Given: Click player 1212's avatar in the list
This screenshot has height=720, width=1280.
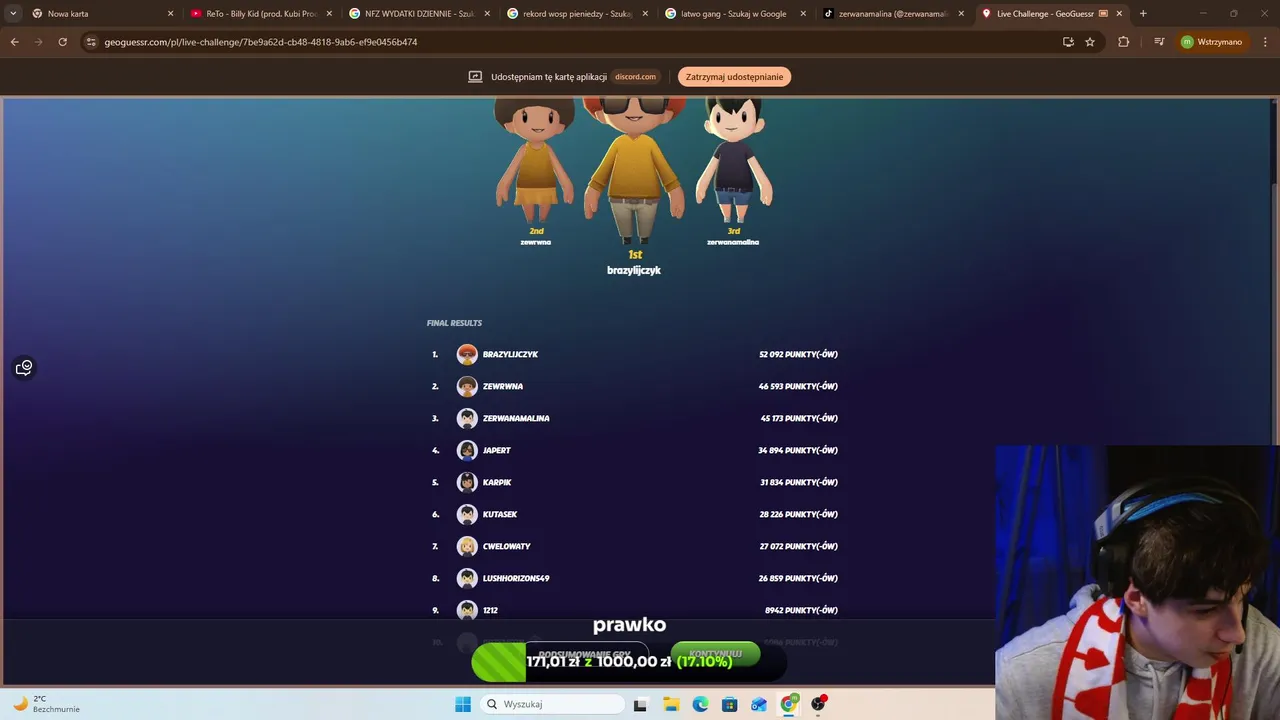Looking at the screenshot, I should pyautogui.click(x=467, y=610).
